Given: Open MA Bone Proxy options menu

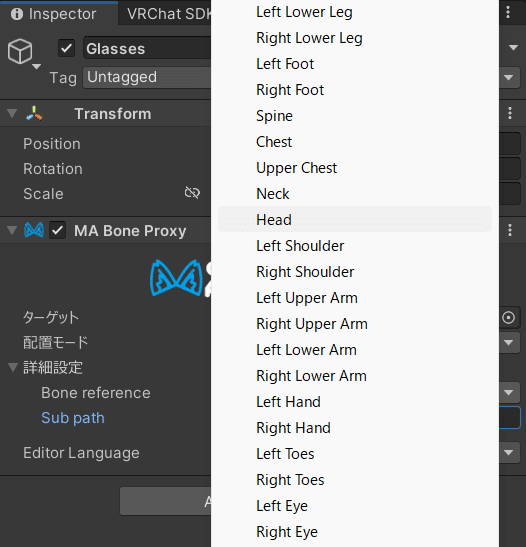Looking at the screenshot, I should pyautogui.click(x=510, y=230).
